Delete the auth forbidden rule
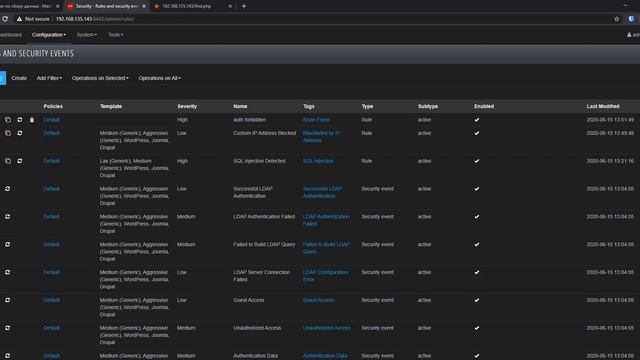This screenshot has height=360, width=640. pos(32,120)
